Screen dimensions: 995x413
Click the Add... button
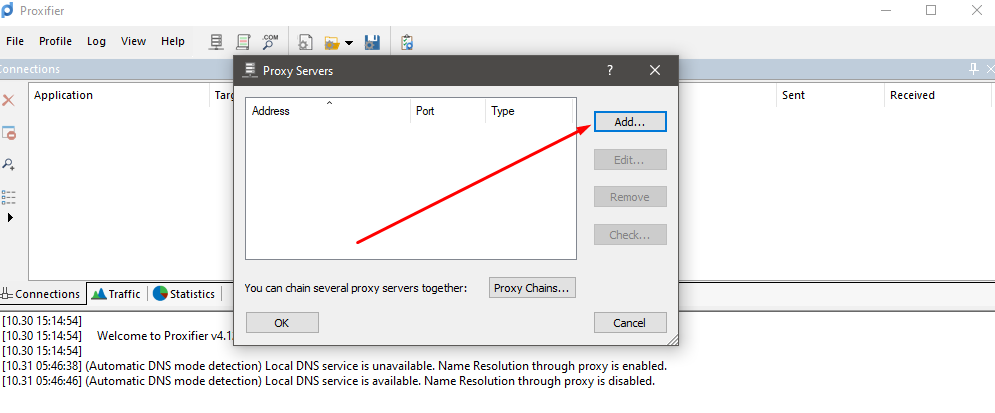pyautogui.click(x=630, y=121)
